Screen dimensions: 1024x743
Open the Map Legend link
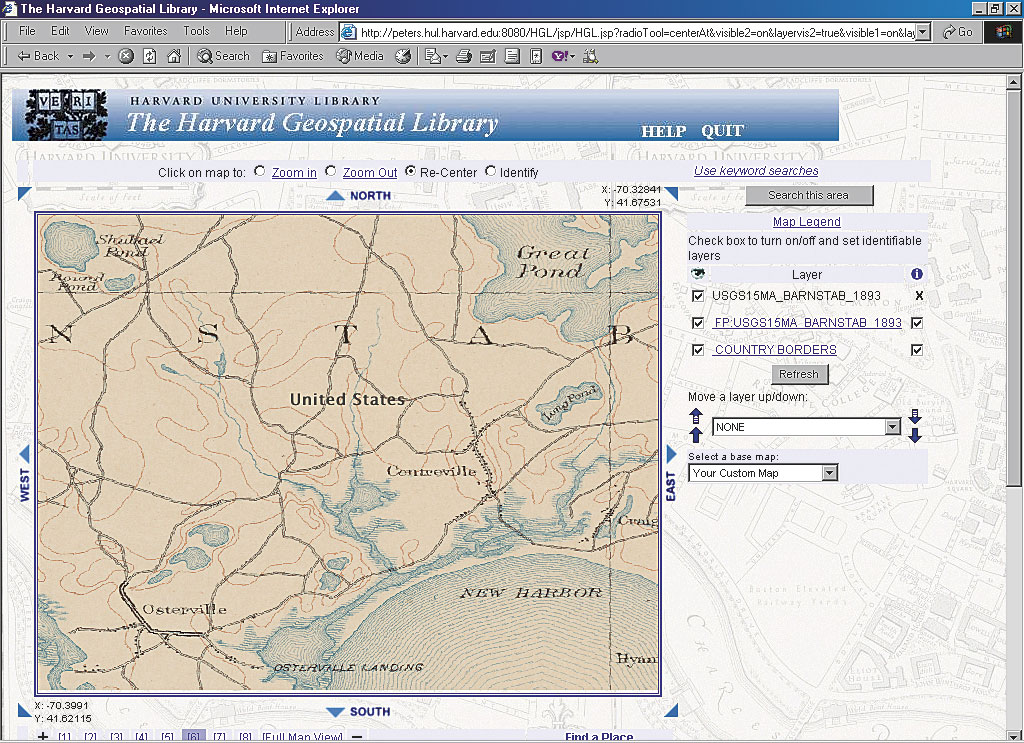tap(807, 222)
